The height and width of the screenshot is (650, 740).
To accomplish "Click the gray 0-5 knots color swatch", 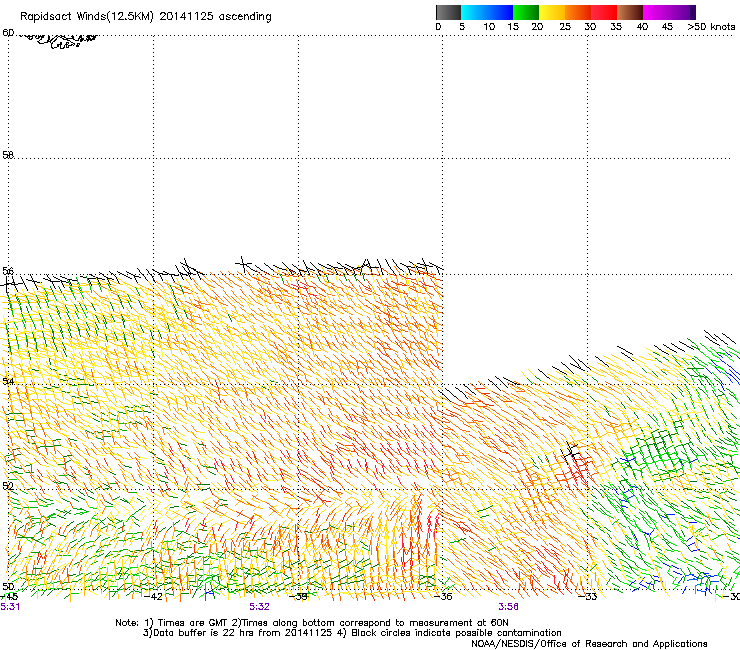I will (x=448, y=12).
